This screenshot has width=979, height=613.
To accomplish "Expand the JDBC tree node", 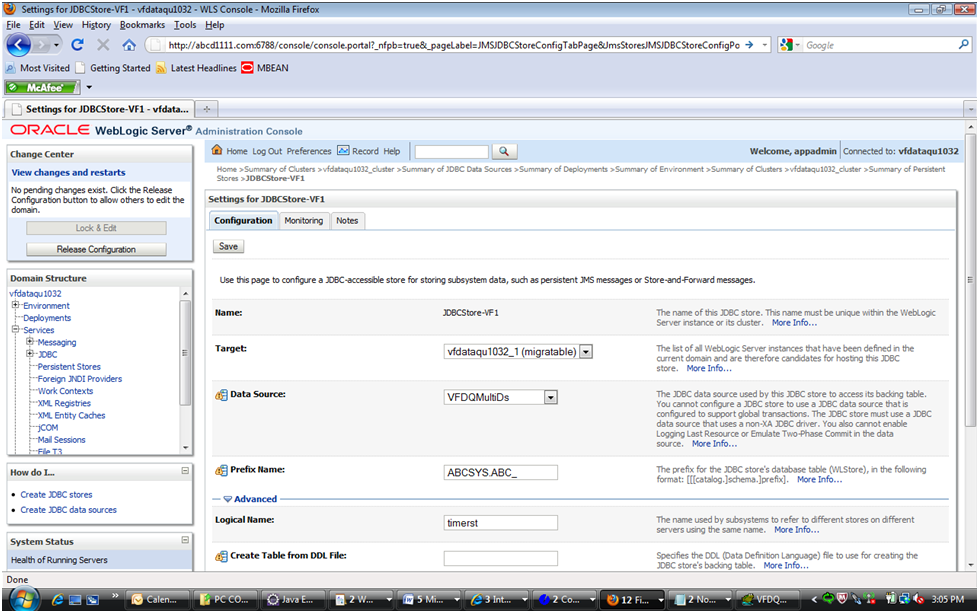I will (29, 353).
